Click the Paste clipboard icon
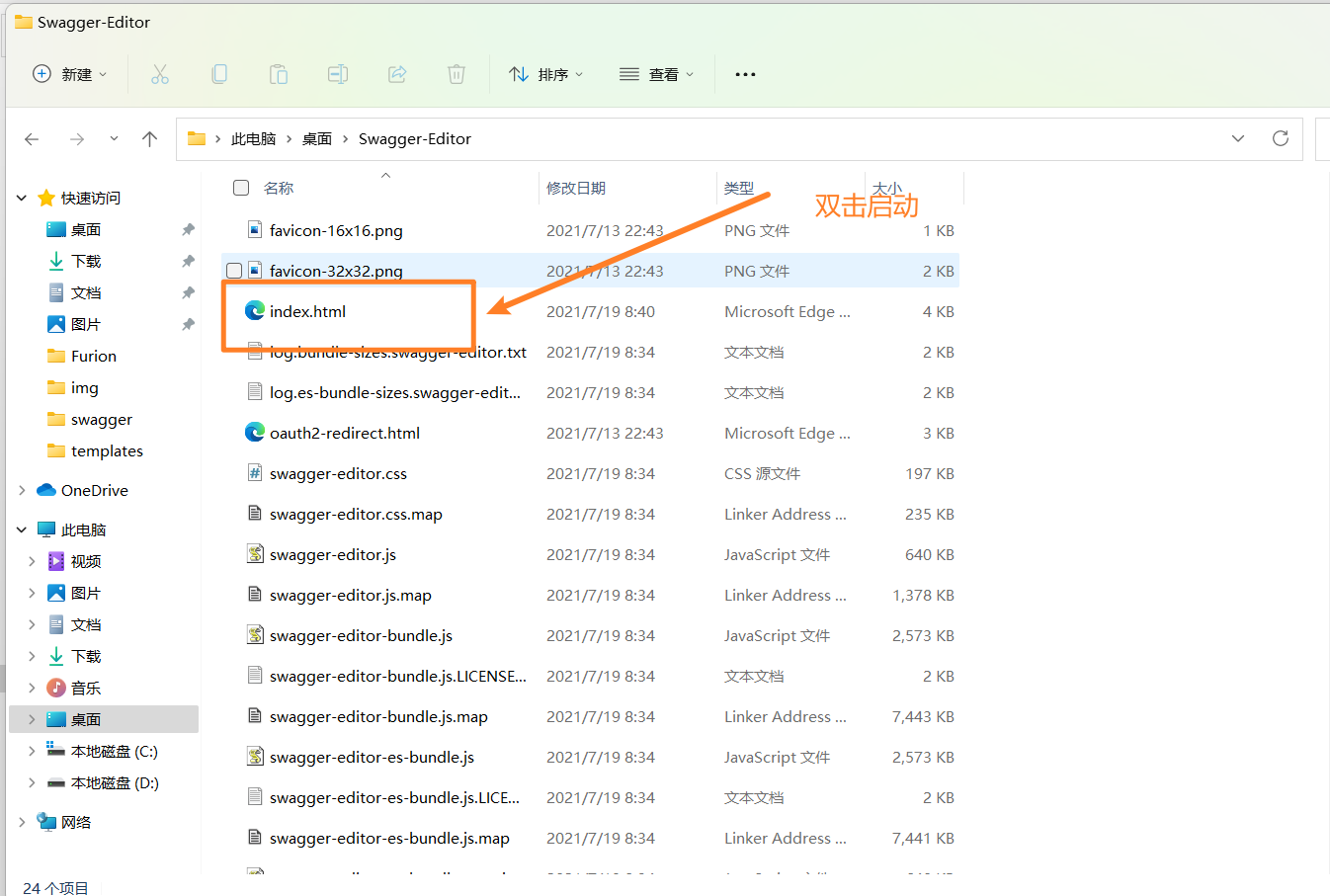 coord(279,74)
